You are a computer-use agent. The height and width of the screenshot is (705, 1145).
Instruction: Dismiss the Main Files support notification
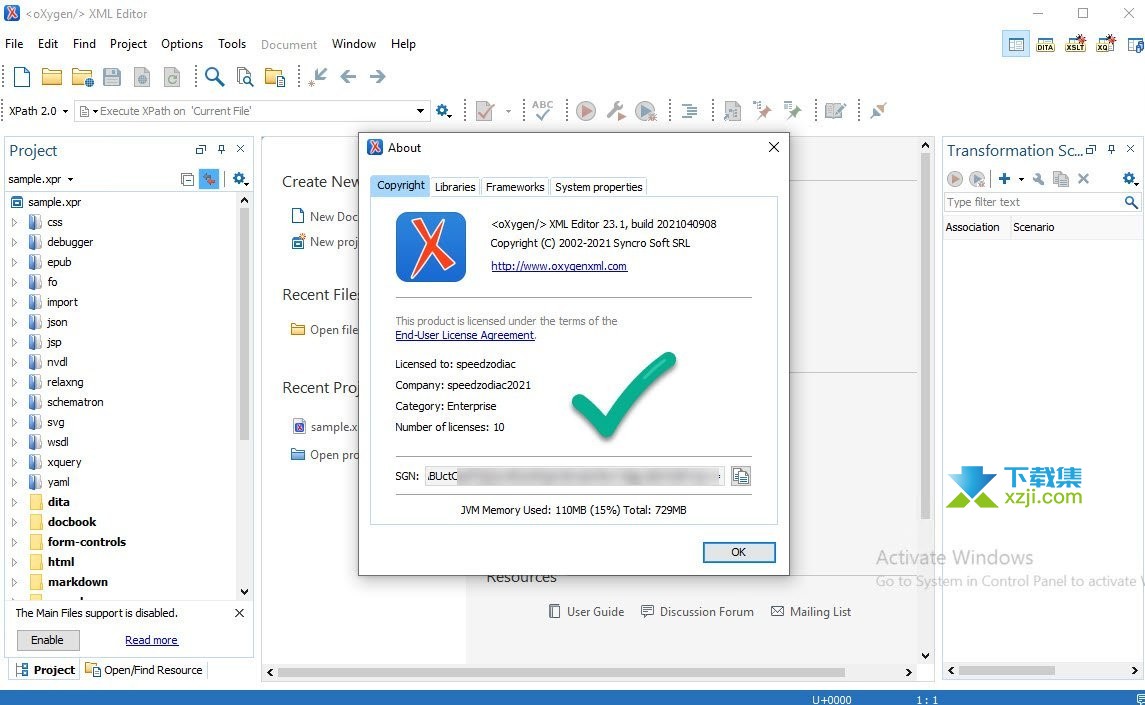pos(240,613)
